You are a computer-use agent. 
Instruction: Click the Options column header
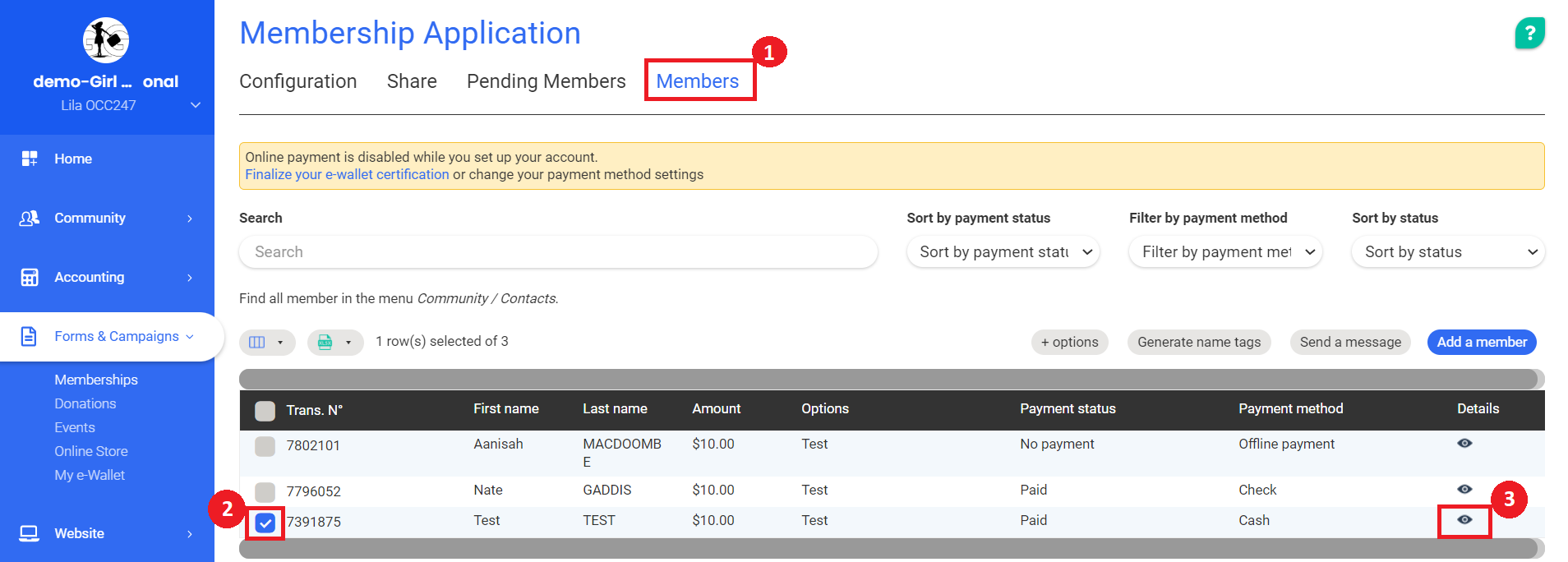825,408
